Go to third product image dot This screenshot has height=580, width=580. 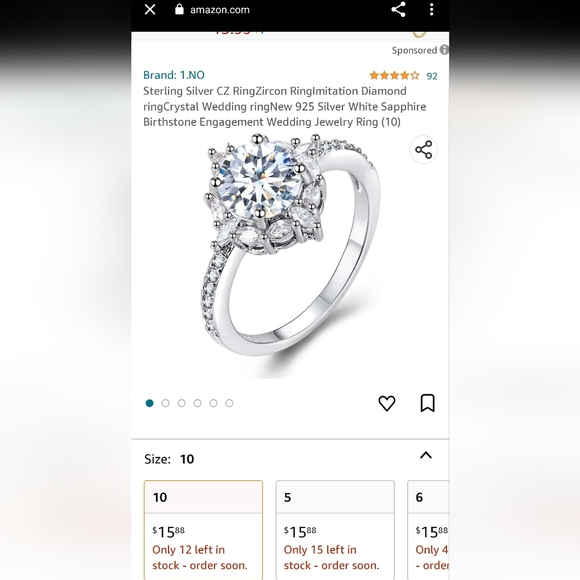(x=182, y=403)
